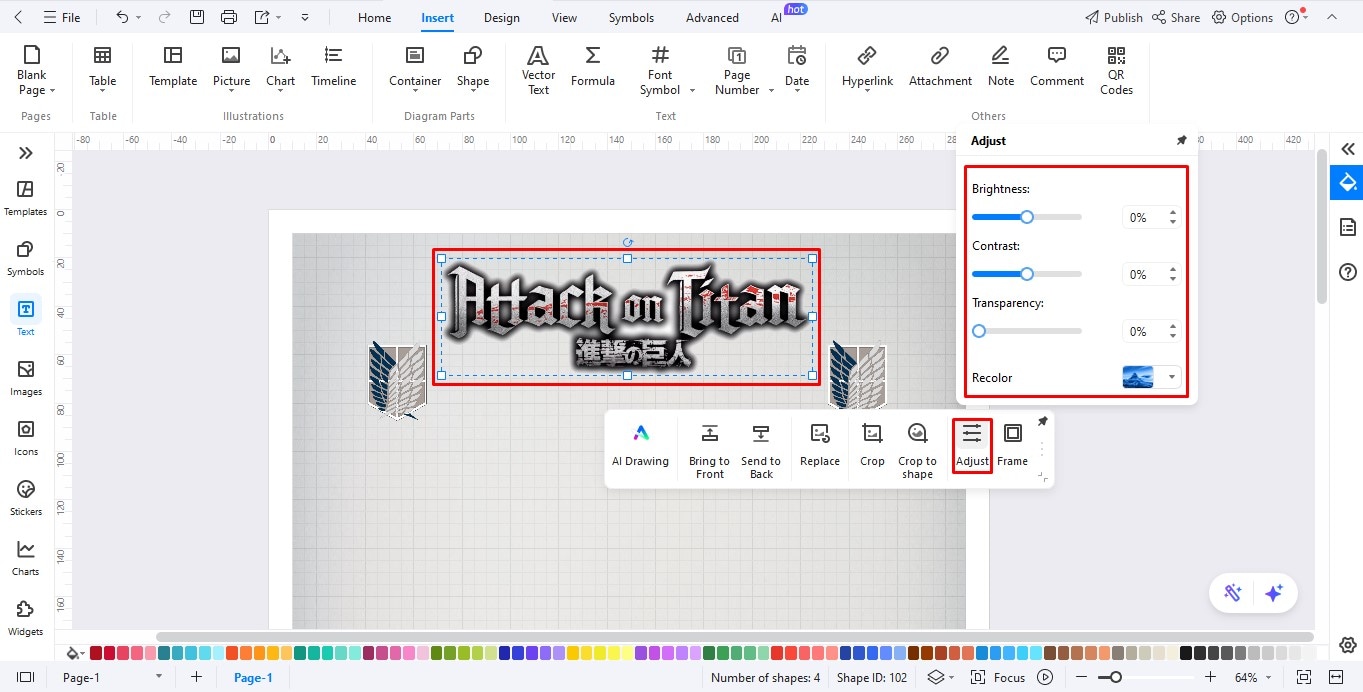
Task: Open Stickers panel in sidebar
Action: tap(26, 498)
